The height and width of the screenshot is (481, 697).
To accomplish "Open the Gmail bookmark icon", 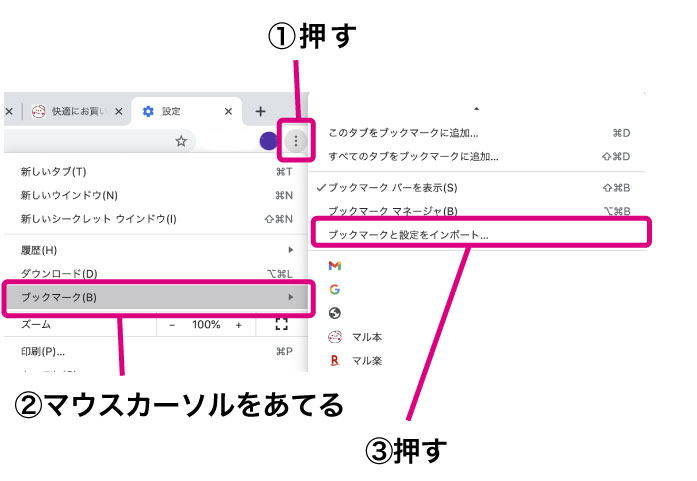I will (335, 266).
